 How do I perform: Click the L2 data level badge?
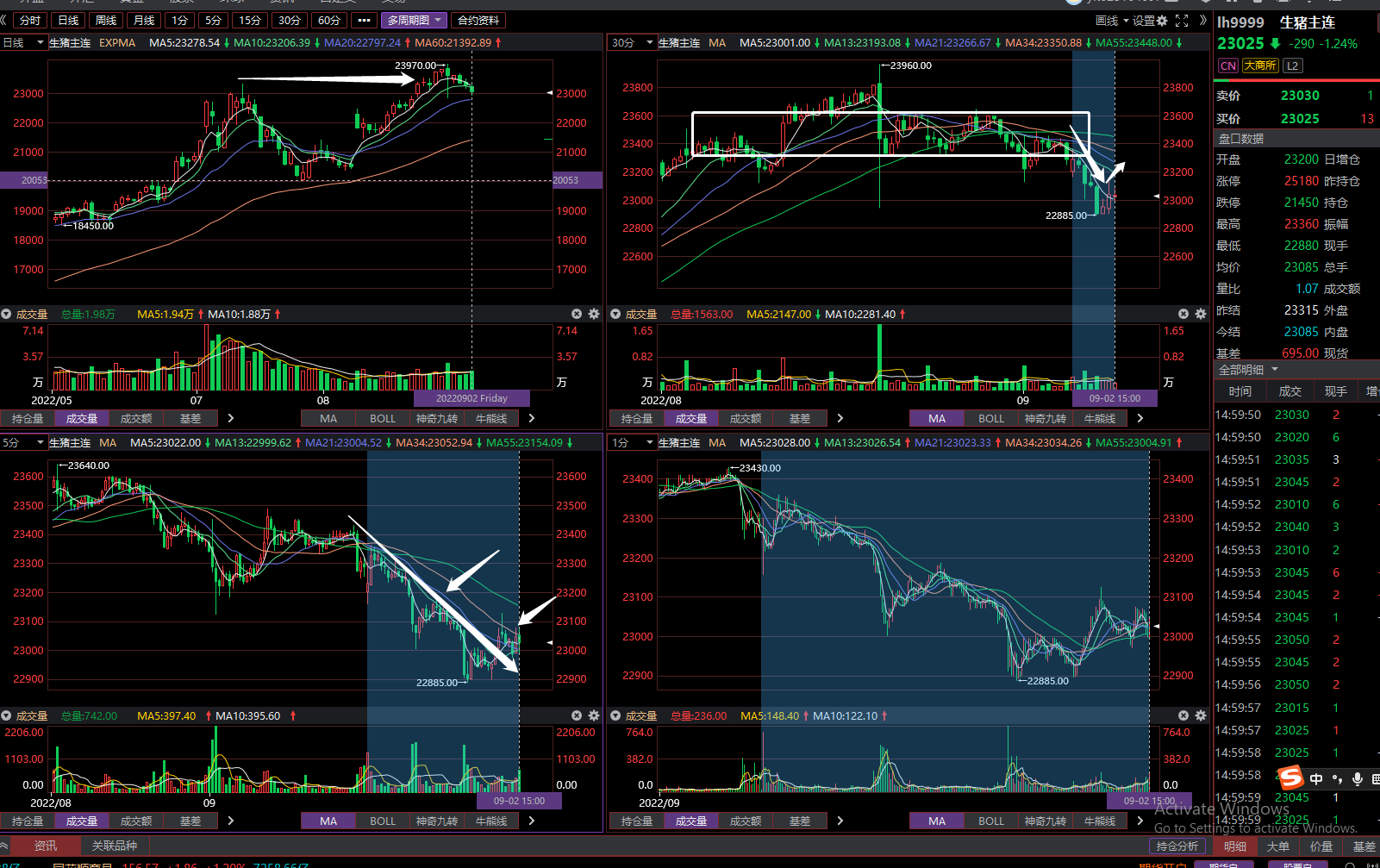(1292, 66)
